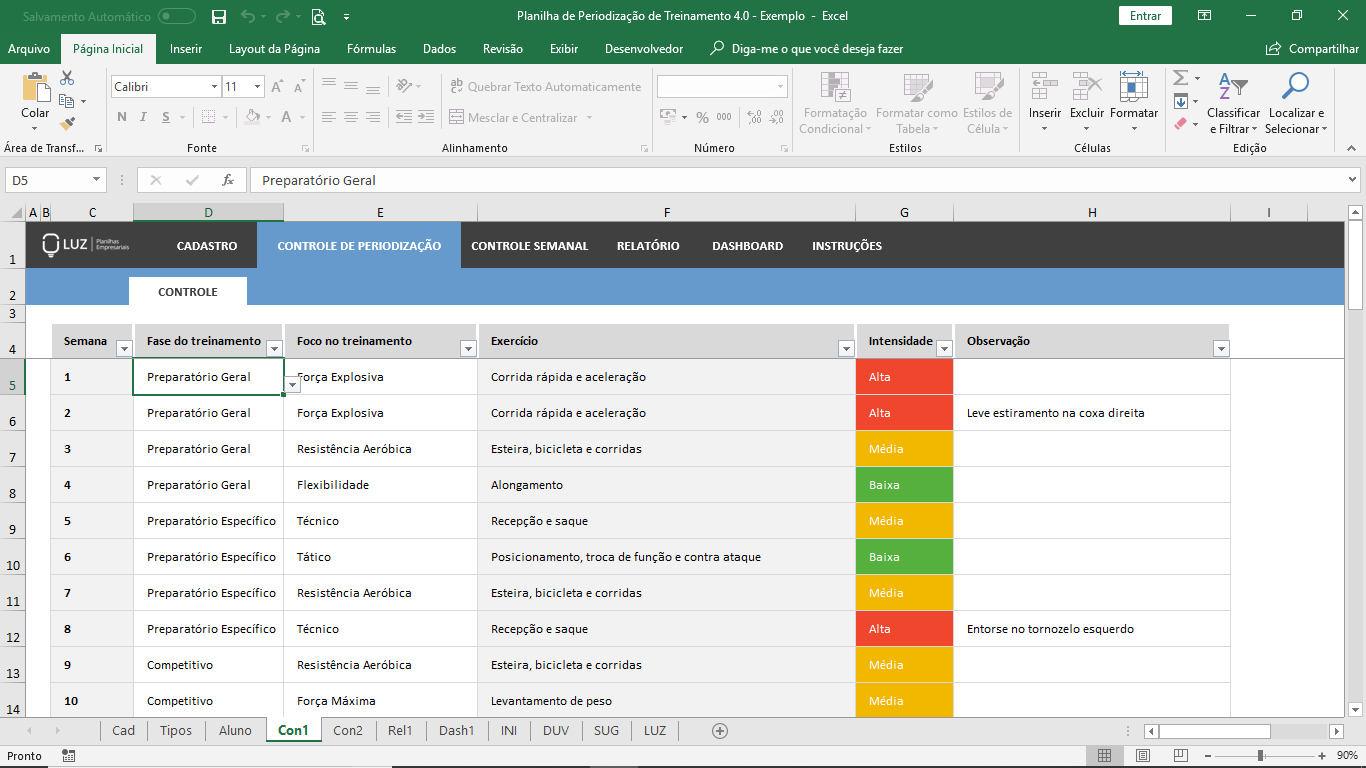Click the Inserir cells icon
This screenshot has height=768, width=1366.
[1045, 87]
